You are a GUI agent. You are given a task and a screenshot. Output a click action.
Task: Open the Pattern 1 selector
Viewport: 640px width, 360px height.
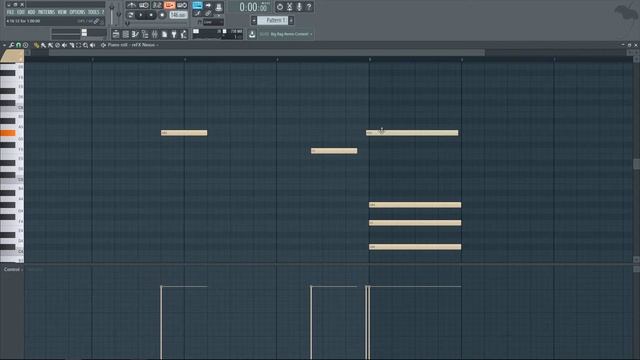coord(272,20)
